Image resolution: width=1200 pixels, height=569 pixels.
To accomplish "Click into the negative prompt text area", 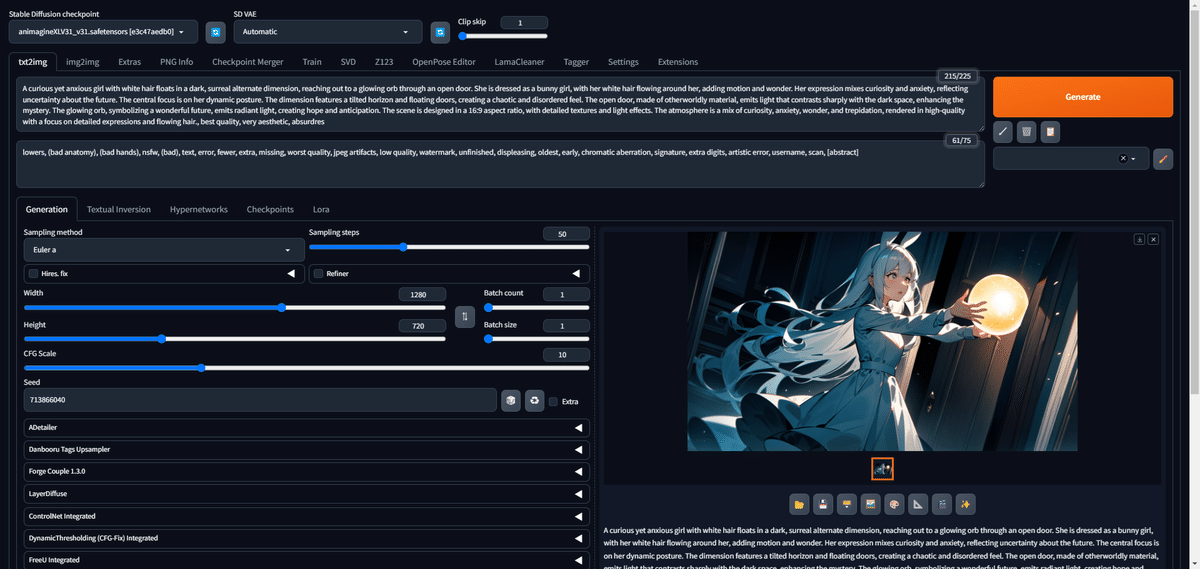I will point(500,163).
